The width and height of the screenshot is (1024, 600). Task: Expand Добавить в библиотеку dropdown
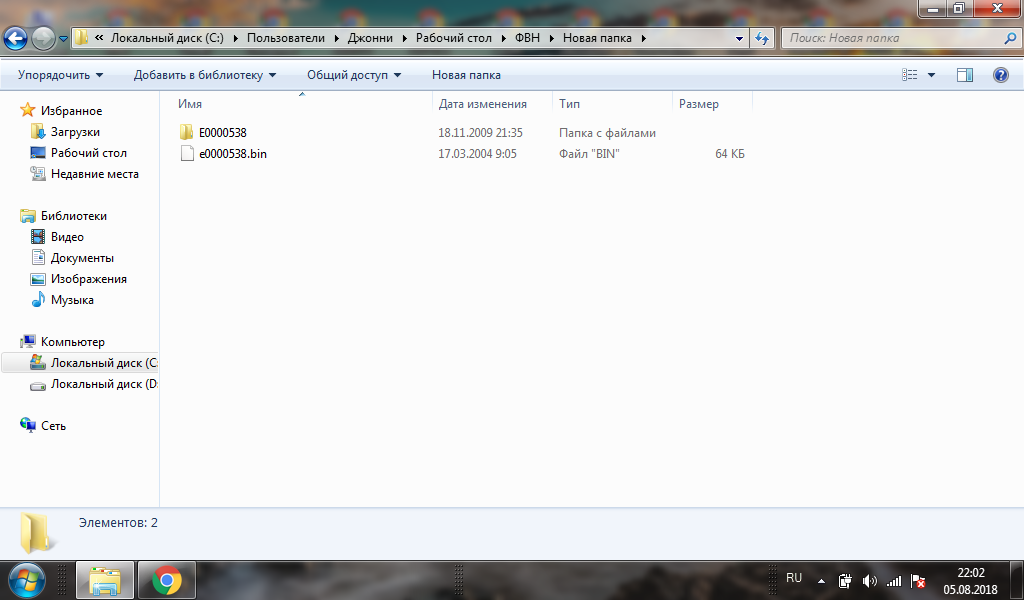pyautogui.click(x=205, y=75)
